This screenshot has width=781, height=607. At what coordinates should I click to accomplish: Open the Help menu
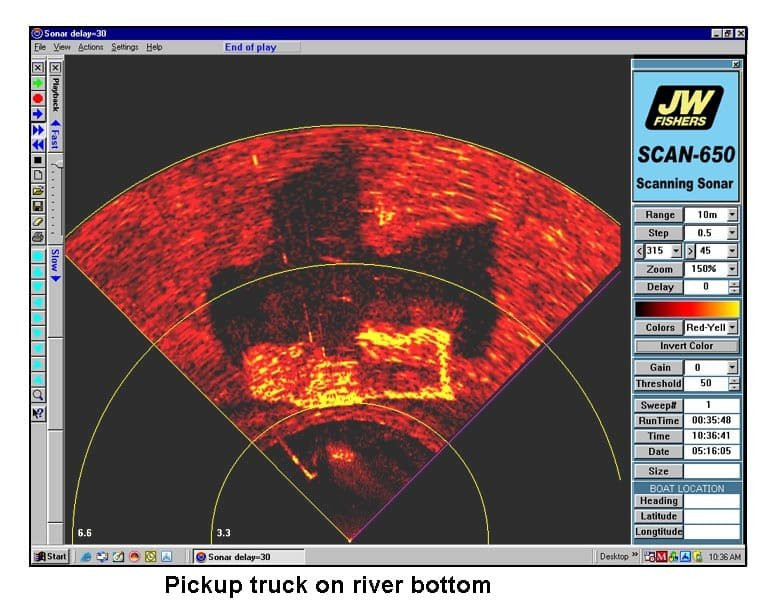tap(154, 47)
